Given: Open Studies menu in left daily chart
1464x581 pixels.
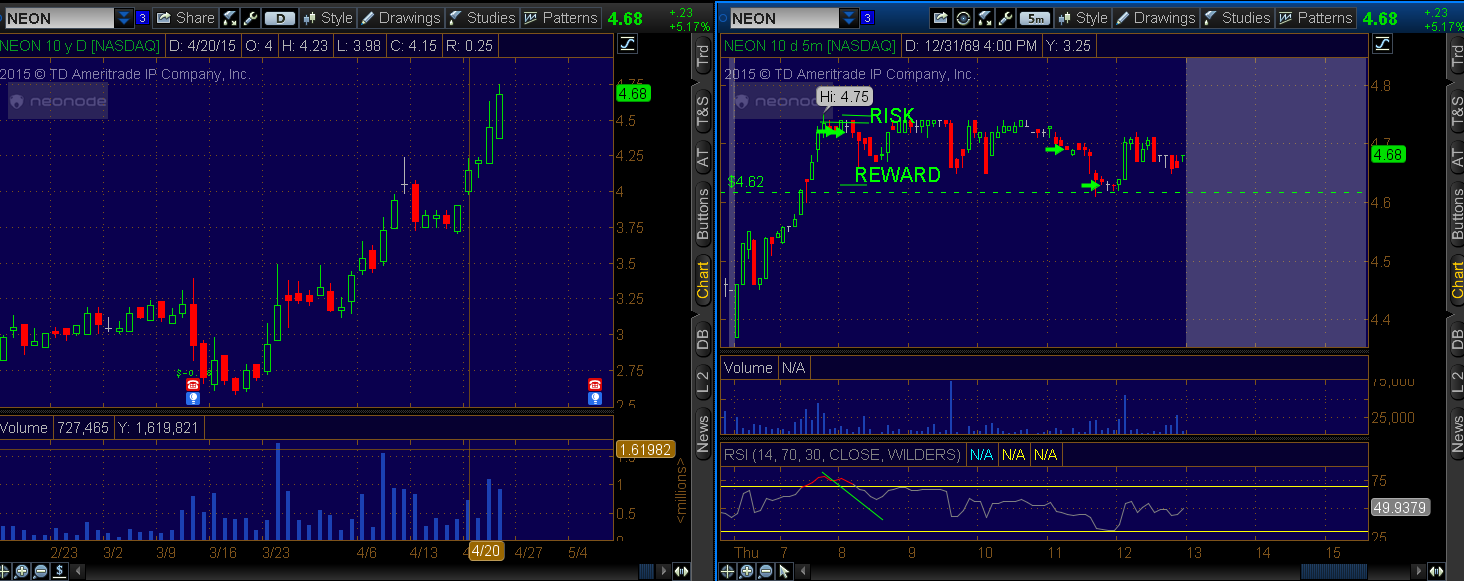Looking at the screenshot, I should 482,18.
